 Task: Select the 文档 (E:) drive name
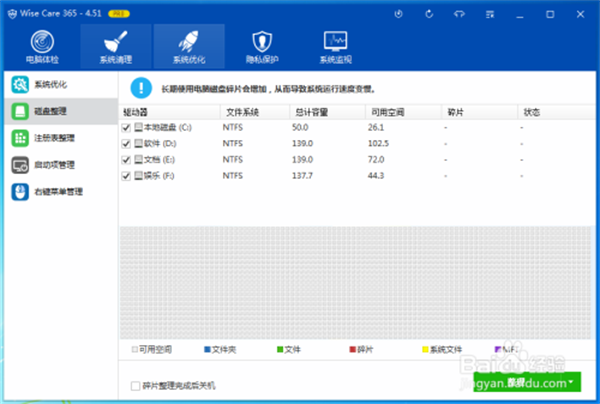pos(159,160)
